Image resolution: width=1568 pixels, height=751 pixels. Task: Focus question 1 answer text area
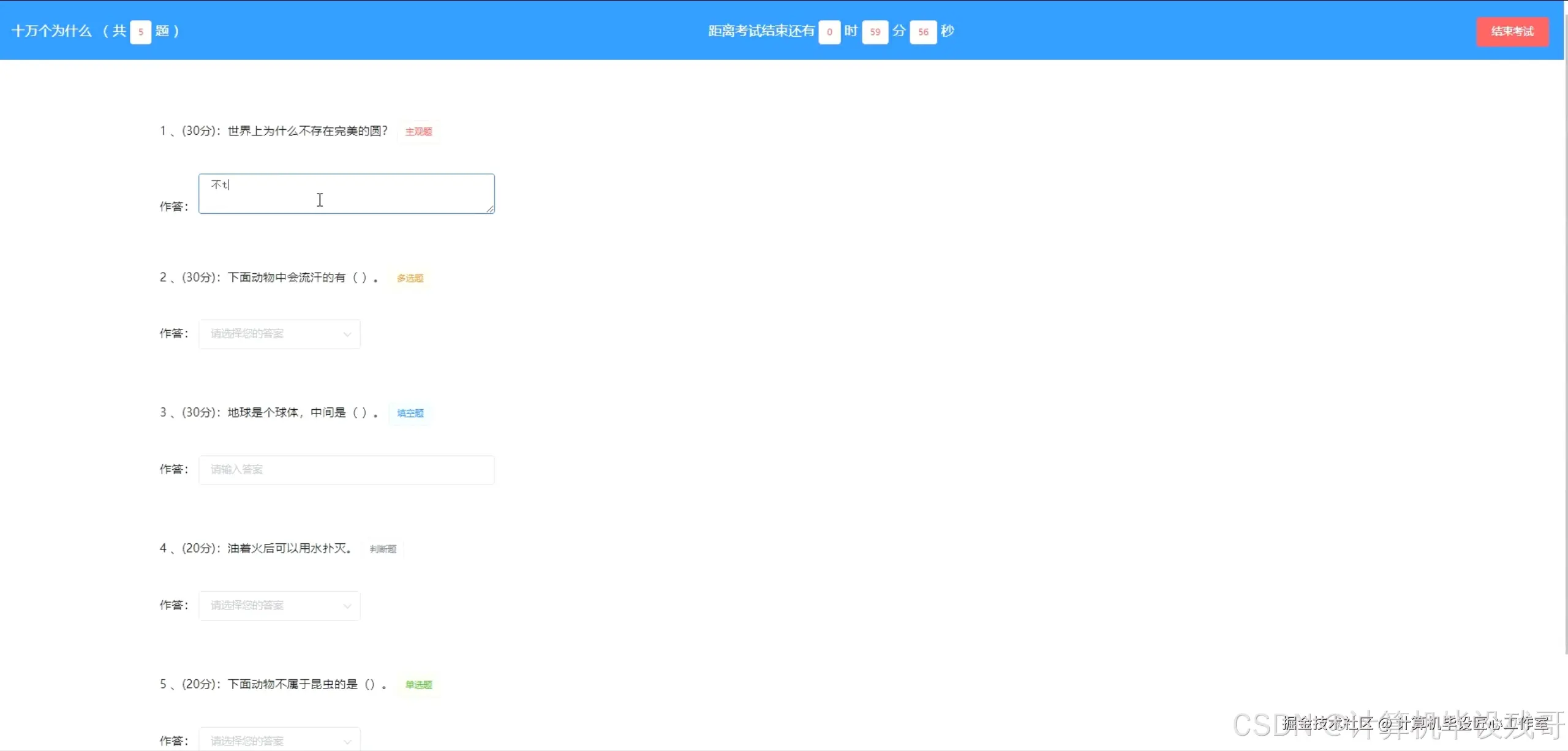346,194
